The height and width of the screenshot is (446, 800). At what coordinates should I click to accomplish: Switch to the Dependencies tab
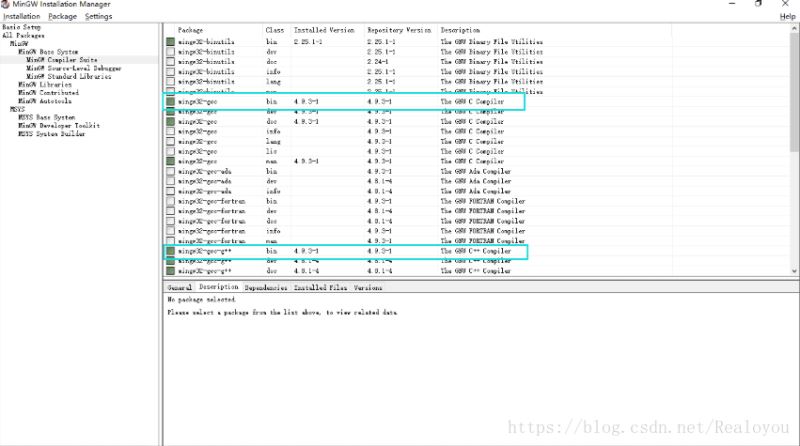[x=266, y=288]
